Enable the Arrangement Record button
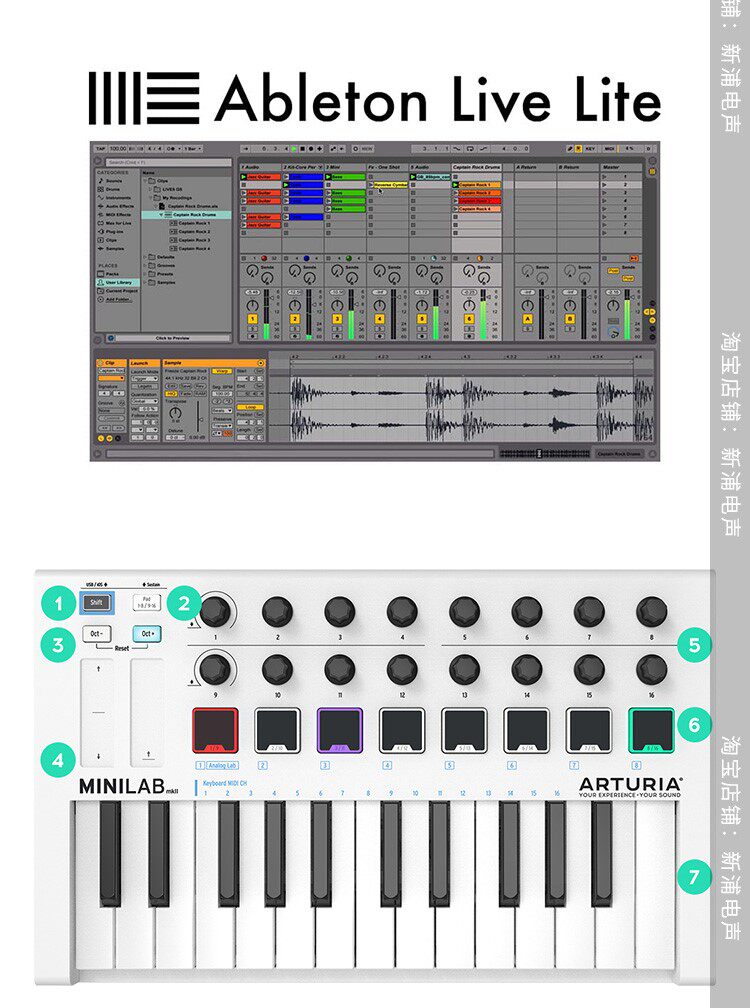 coord(311,149)
